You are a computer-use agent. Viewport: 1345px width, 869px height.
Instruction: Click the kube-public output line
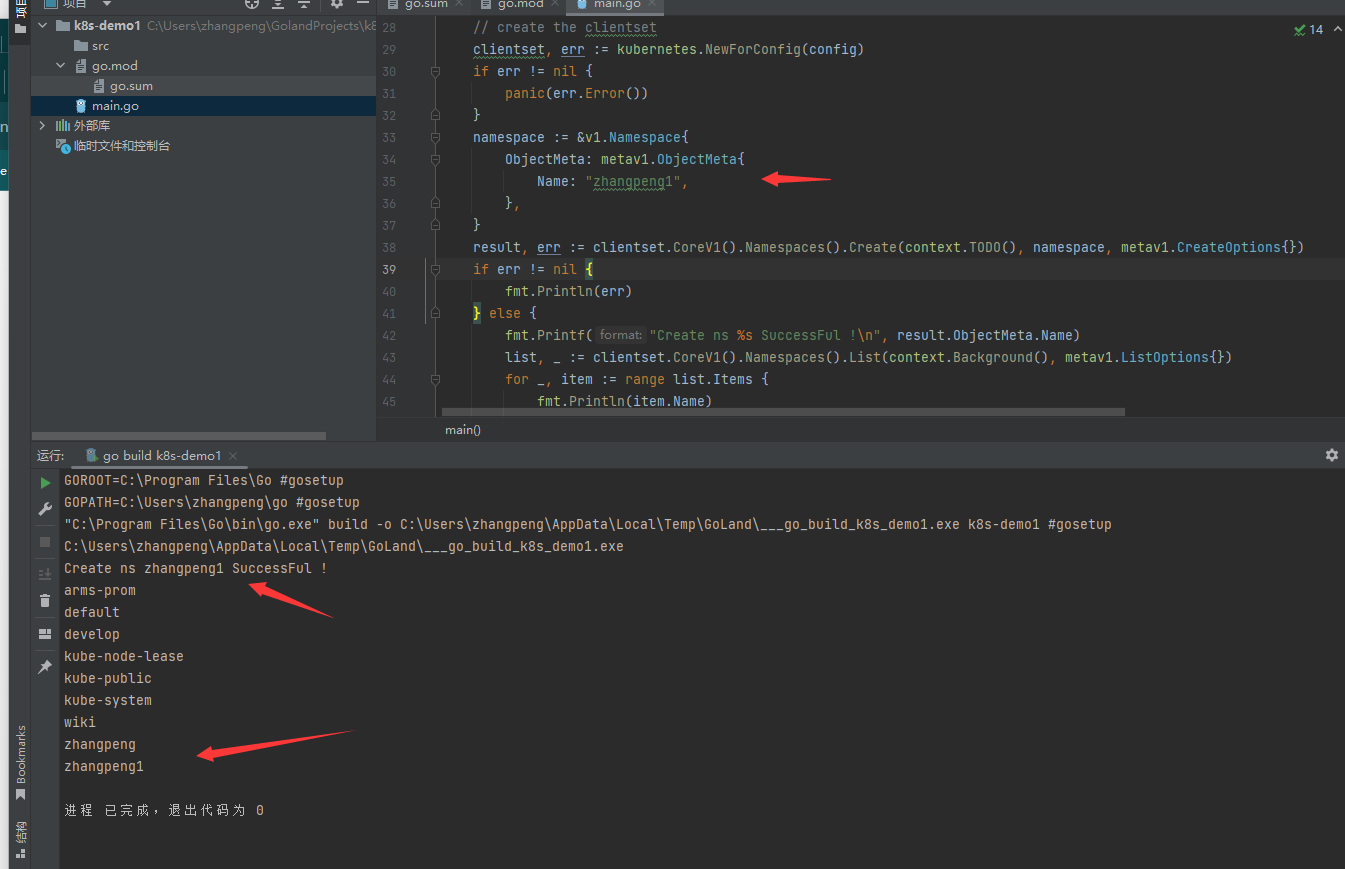coord(108,679)
